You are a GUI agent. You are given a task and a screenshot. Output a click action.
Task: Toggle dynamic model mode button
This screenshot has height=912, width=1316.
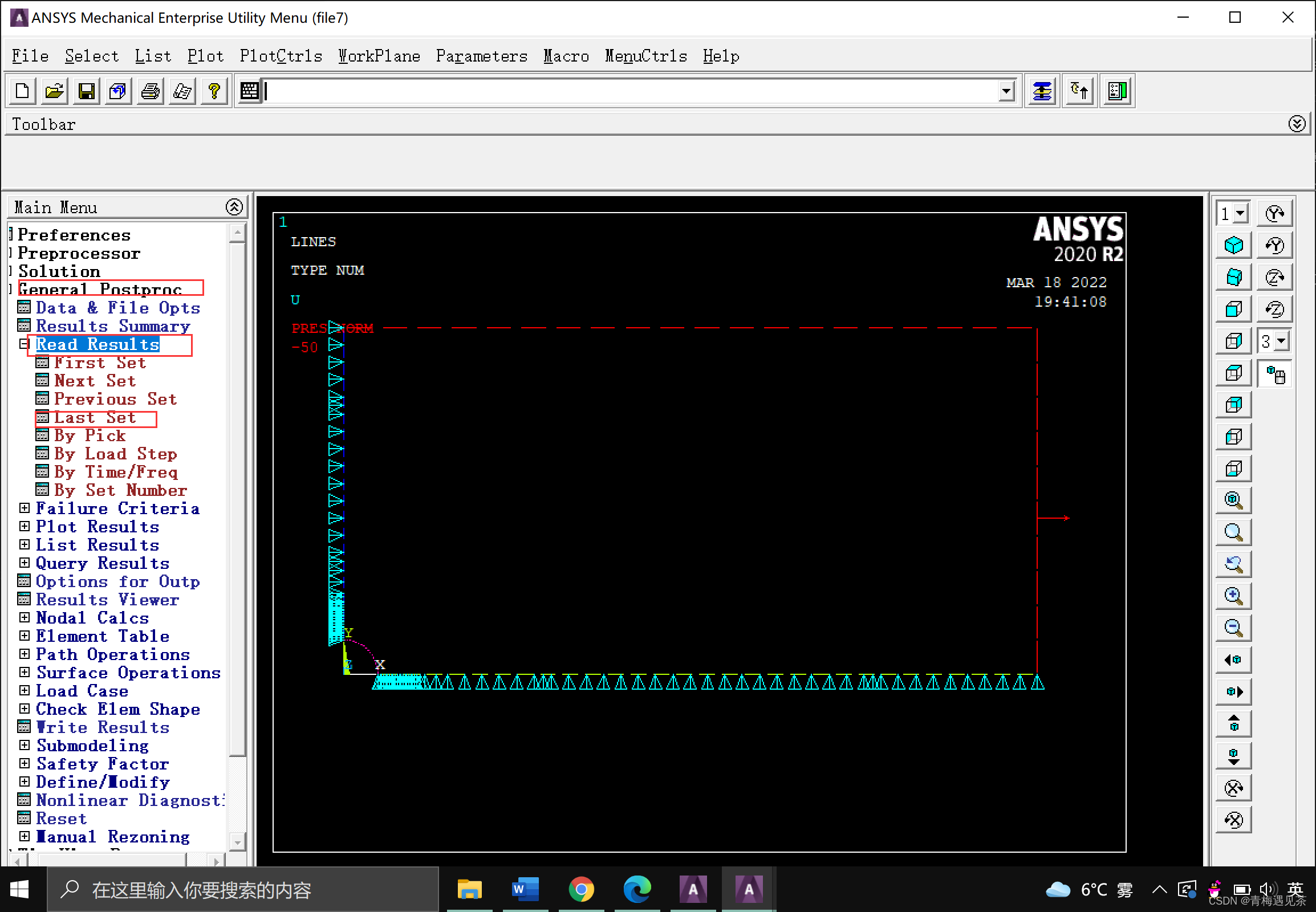point(1276,376)
